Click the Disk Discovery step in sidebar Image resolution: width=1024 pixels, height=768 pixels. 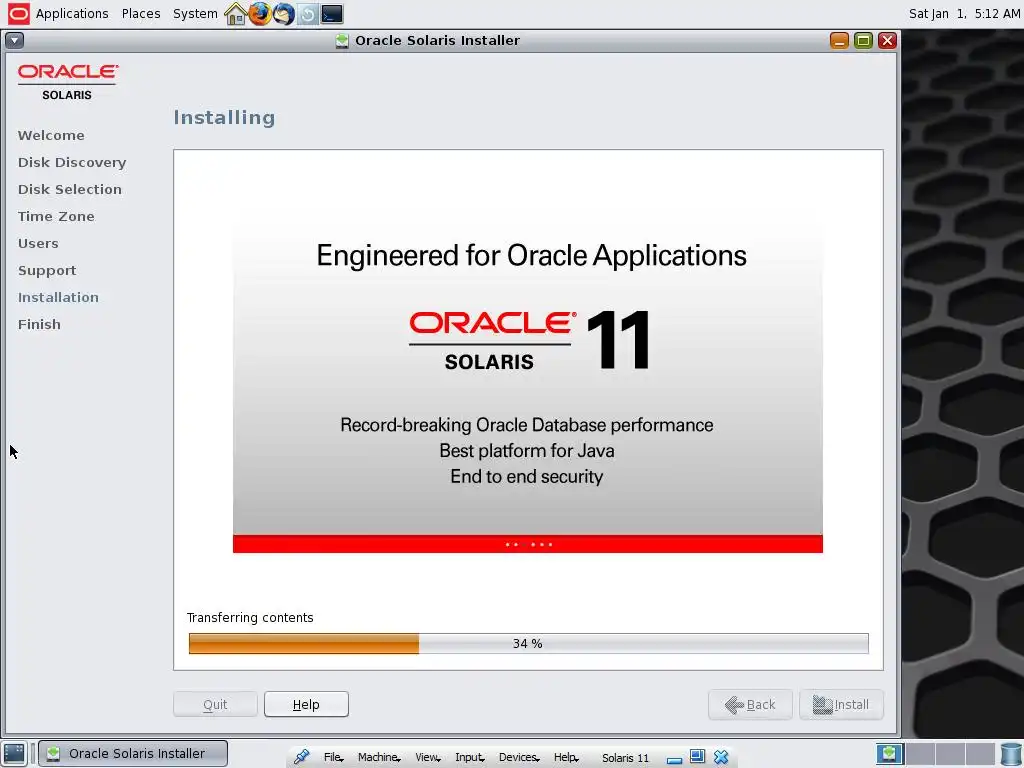point(72,162)
